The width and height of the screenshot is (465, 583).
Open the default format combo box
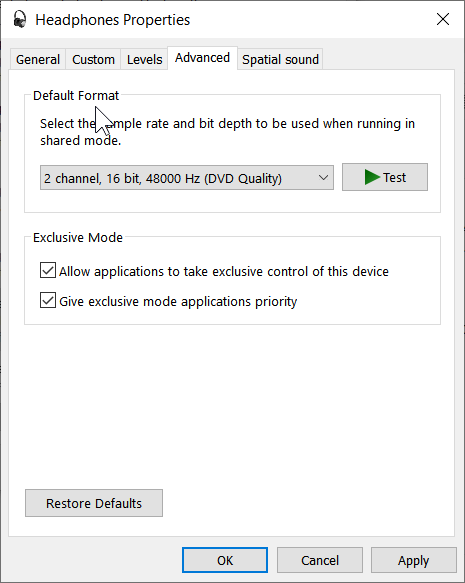pyautogui.click(x=187, y=178)
